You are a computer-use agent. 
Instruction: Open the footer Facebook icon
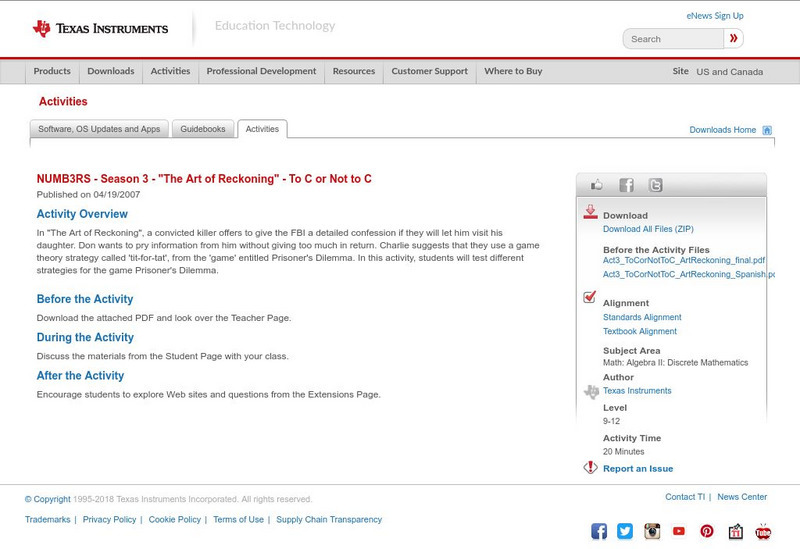click(599, 531)
